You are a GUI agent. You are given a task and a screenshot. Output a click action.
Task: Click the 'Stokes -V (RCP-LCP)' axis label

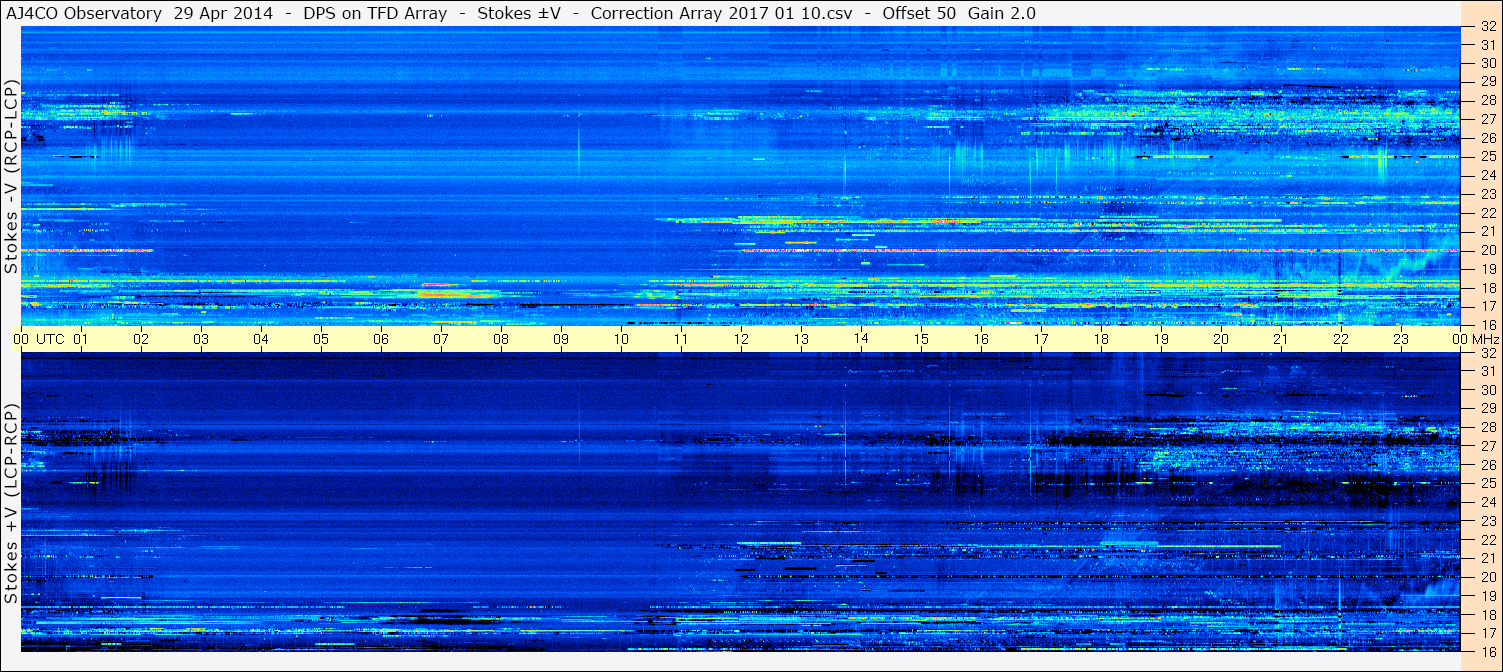[11, 176]
